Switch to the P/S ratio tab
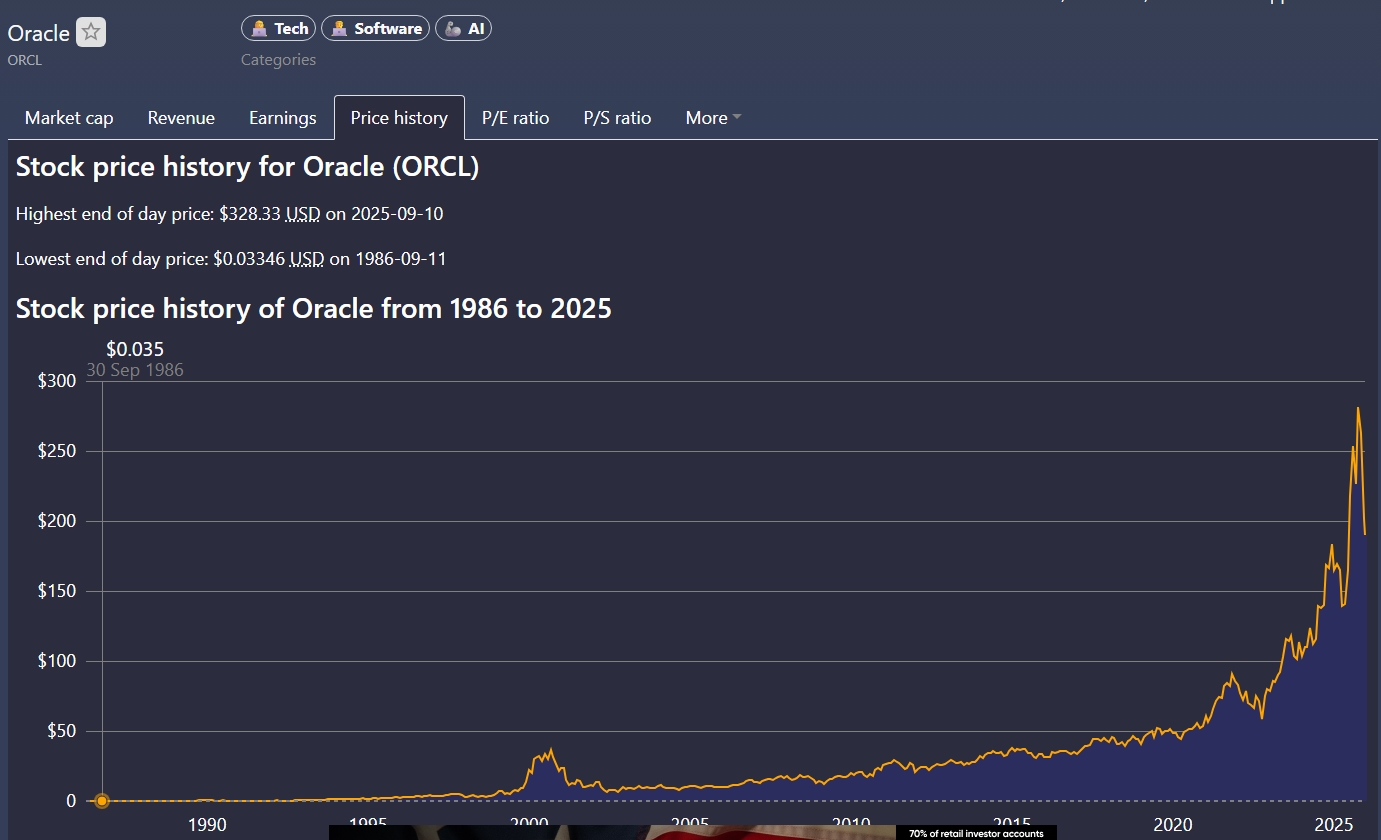This screenshot has height=840, width=1381. (x=617, y=118)
